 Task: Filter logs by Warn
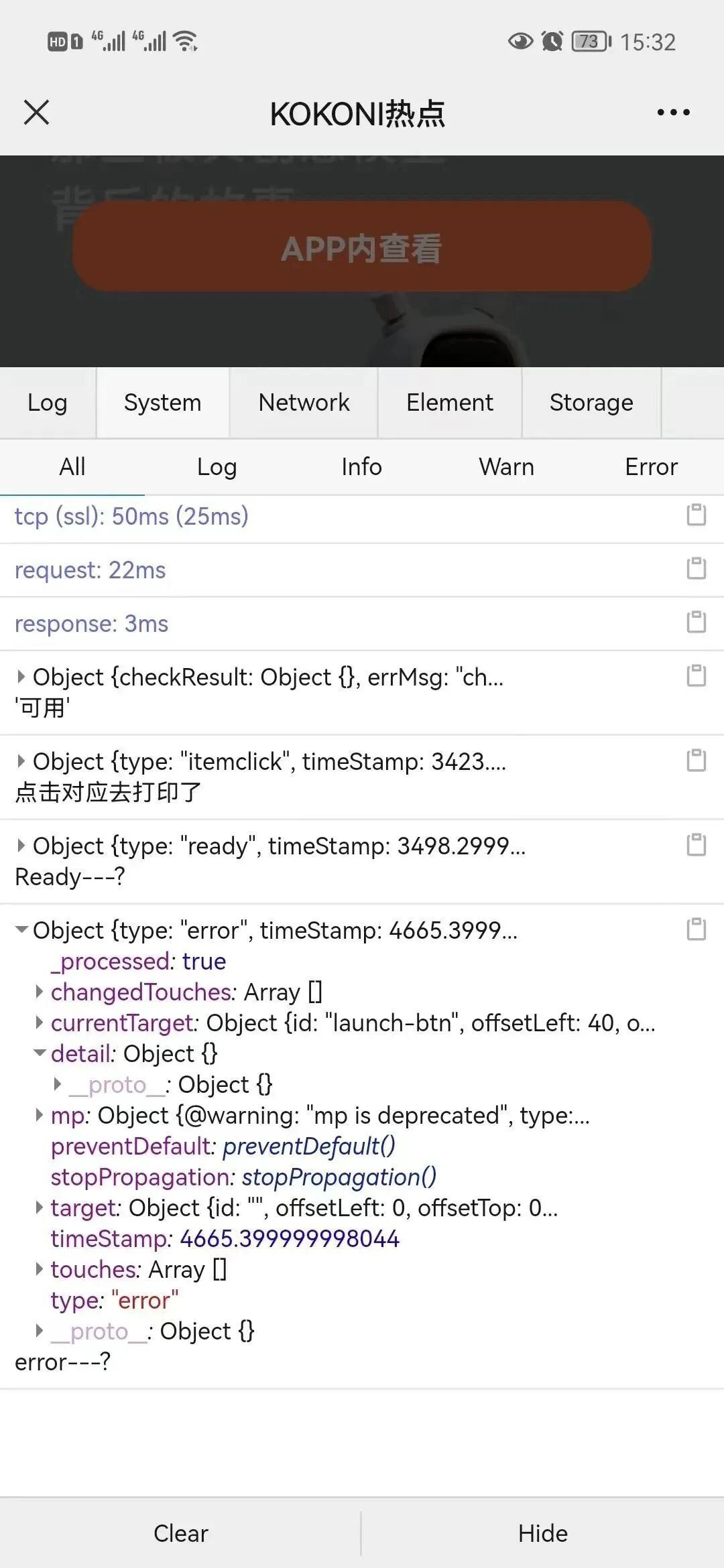(x=507, y=467)
